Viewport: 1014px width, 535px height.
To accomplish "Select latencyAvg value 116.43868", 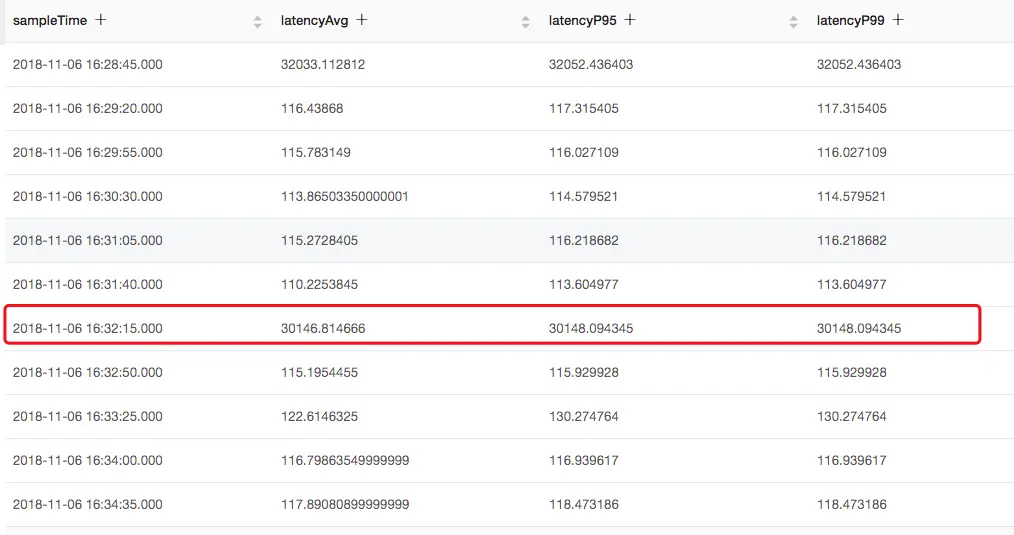I will pos(312,109).
